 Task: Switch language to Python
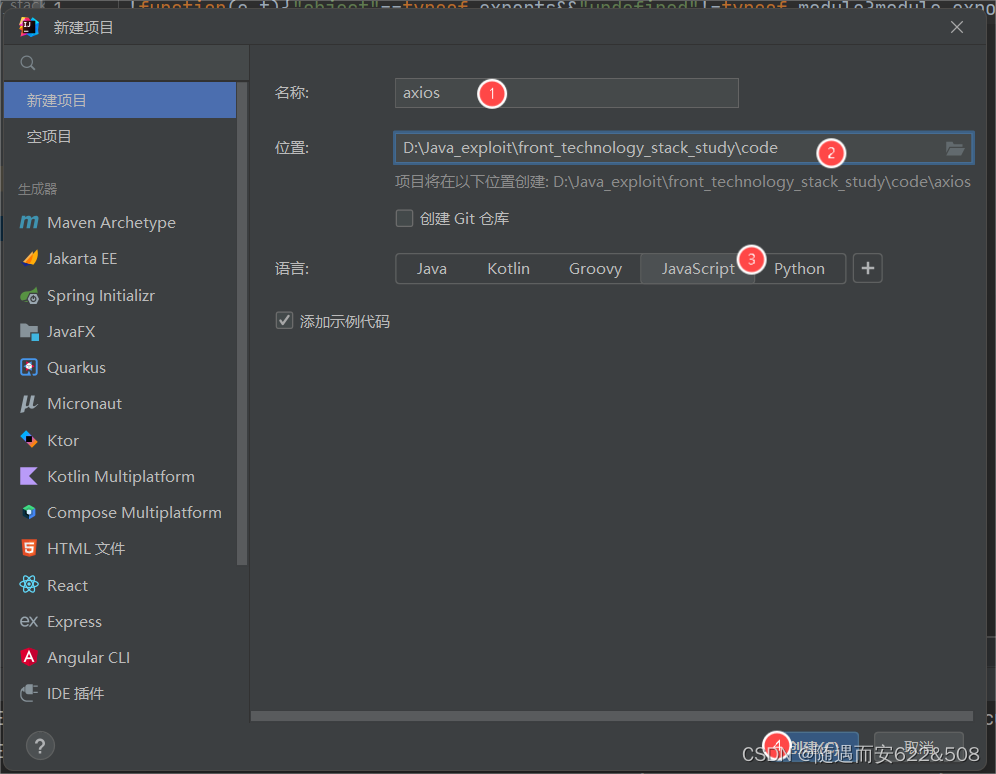pos(800,268)
